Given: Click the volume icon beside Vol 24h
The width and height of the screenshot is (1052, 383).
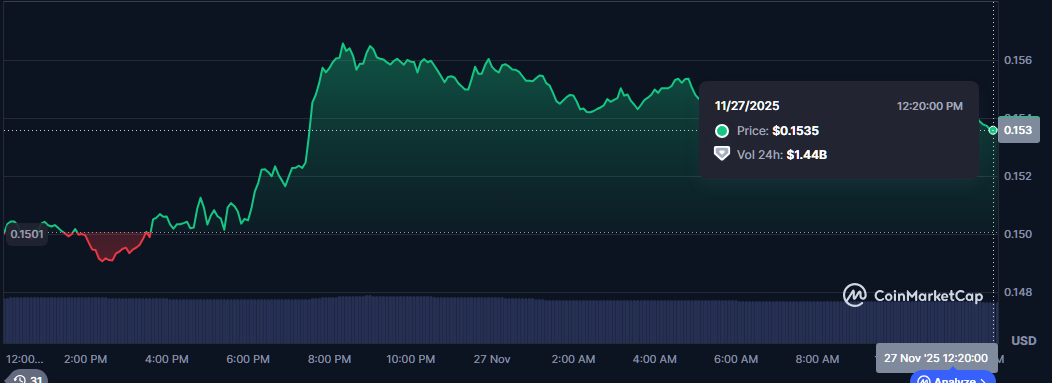Looking at the screenshot, I should tap(722, 154).
